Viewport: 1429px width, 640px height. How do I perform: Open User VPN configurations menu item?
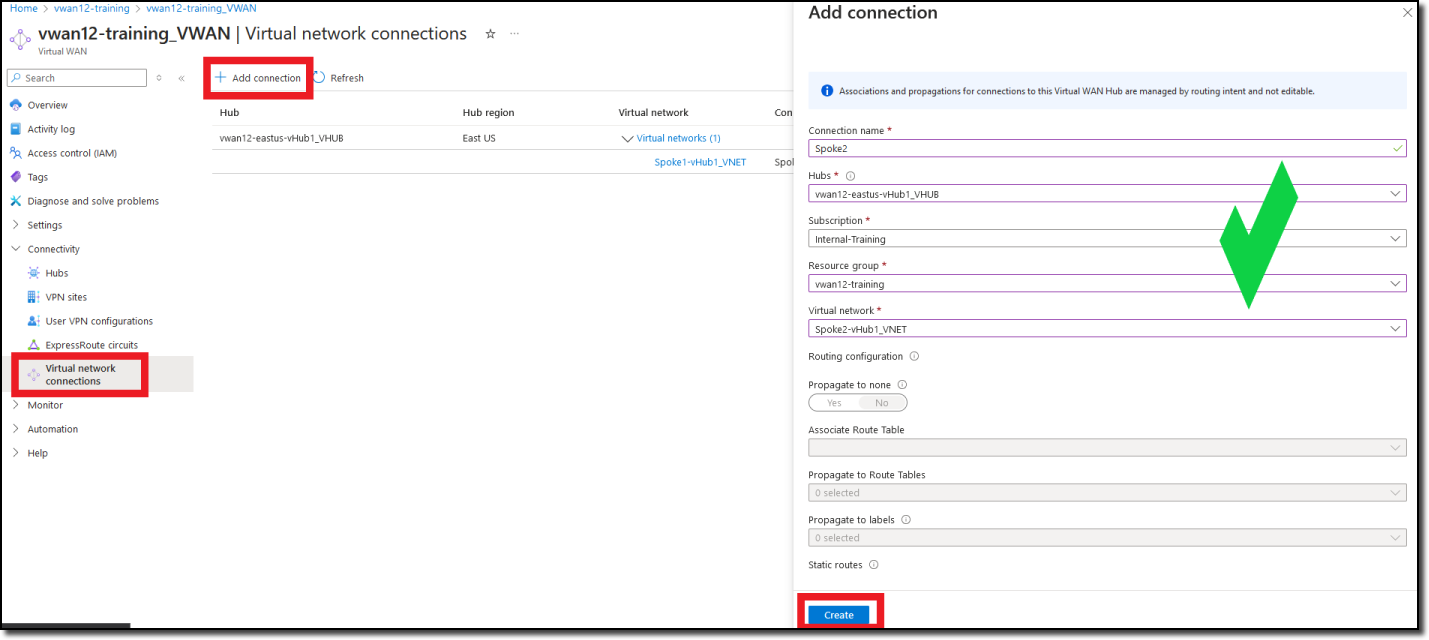pos(99,321)
